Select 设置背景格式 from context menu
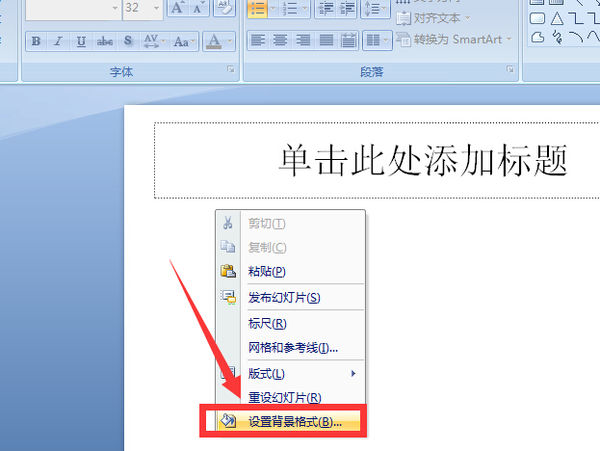 [x=294, y=422]
